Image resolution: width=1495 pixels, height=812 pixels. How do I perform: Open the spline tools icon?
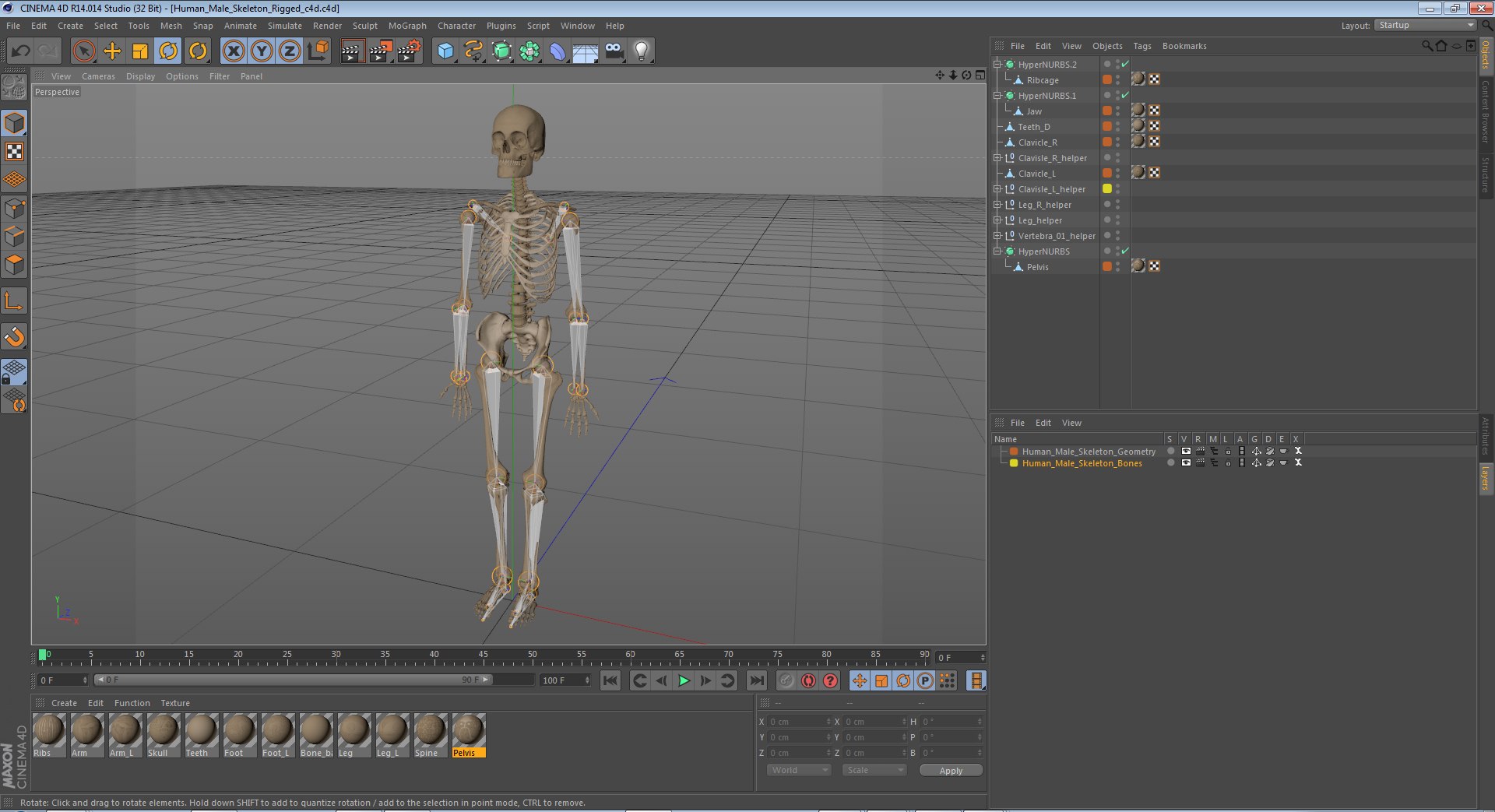[473, 51]
